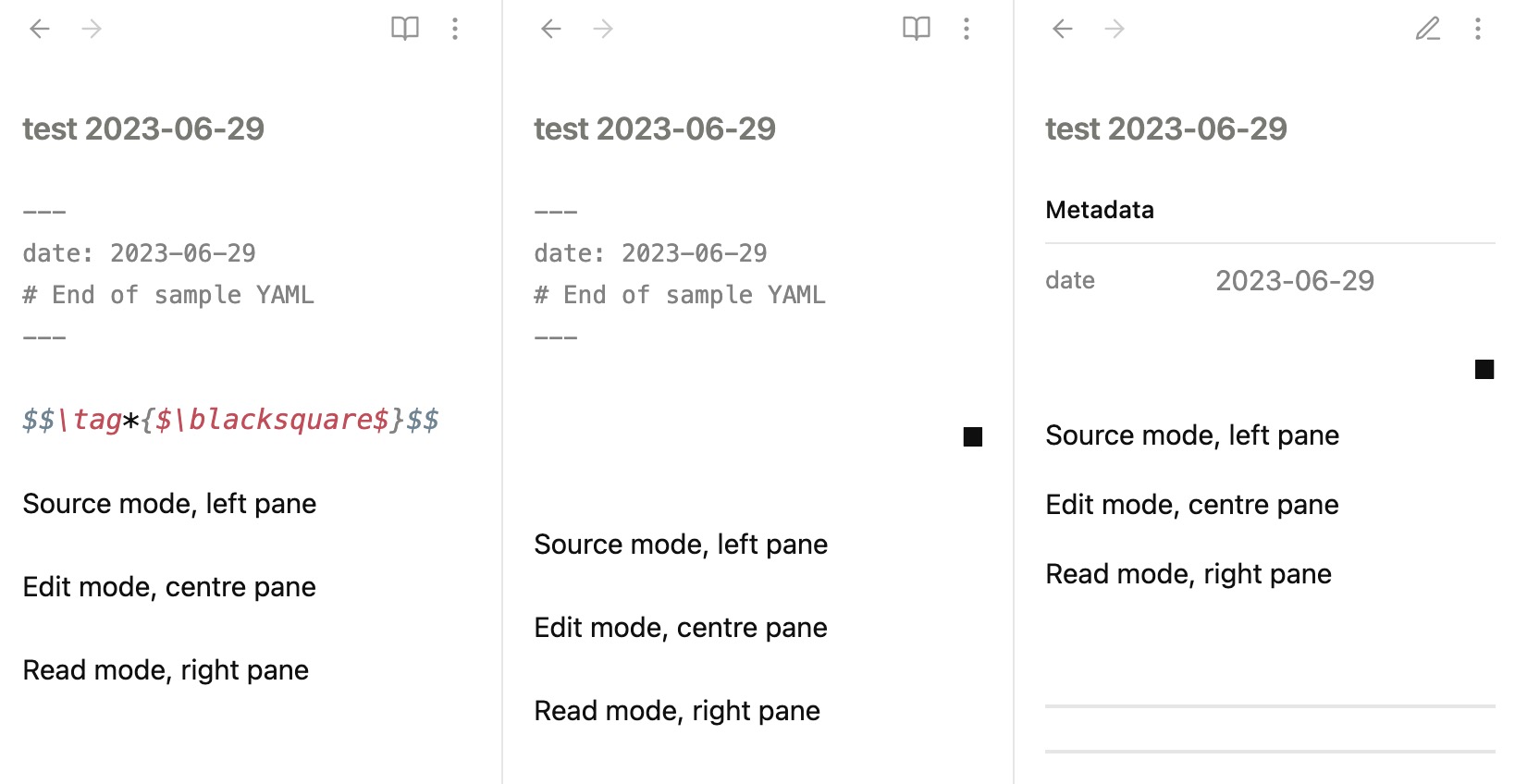Expand the right pane's three-dot options menu

(1478, 29)
